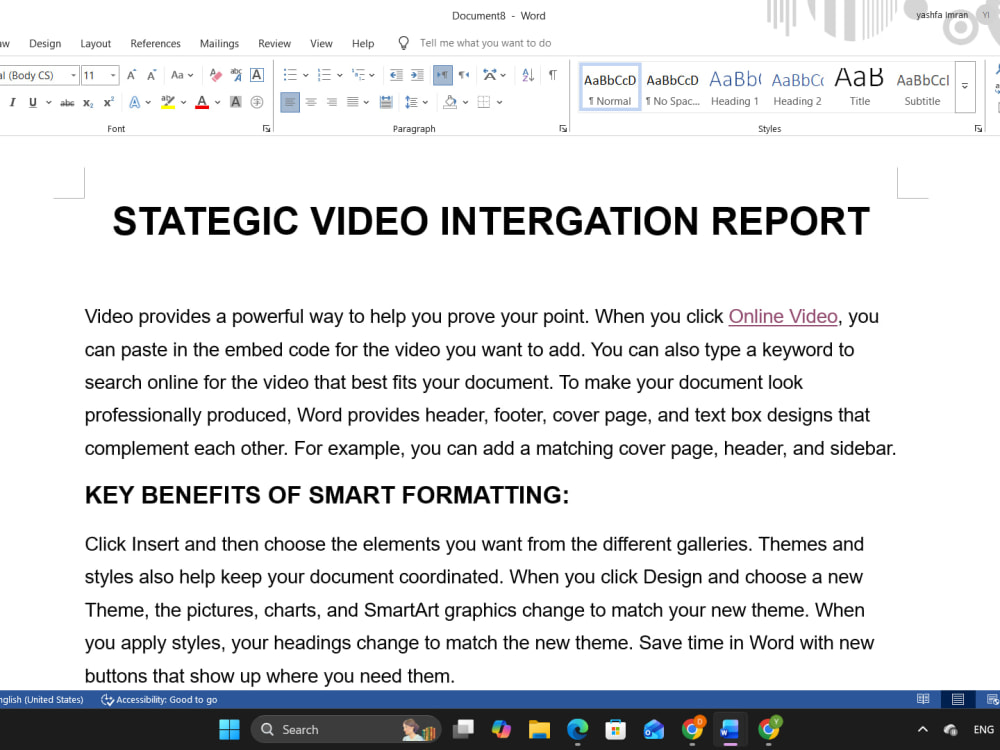Expand the Bullets list dropdown arrow

[x=305, y=75]
